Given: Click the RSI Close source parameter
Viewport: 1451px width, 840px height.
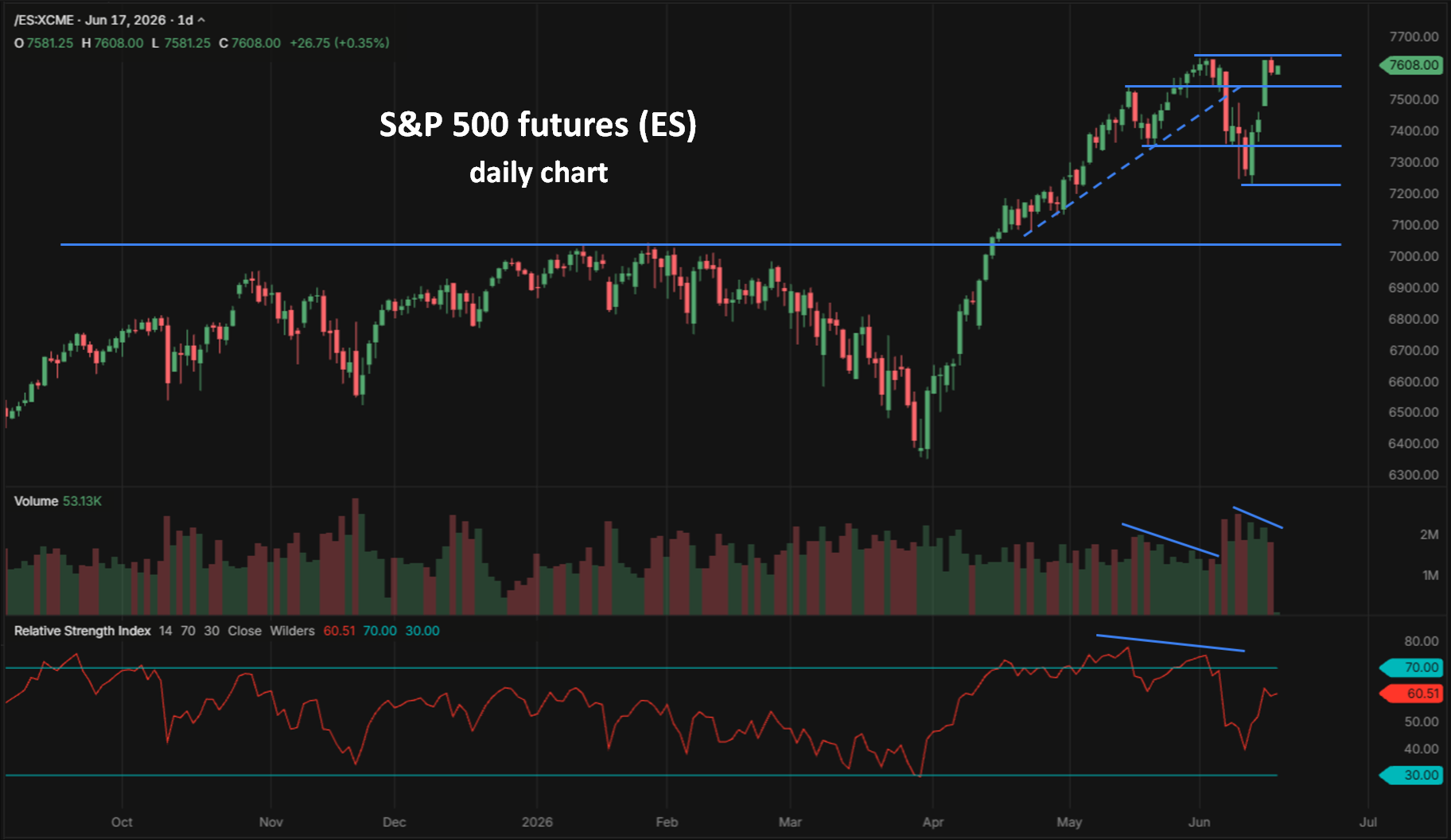Looking at the screenshot, I should (244, 631).
